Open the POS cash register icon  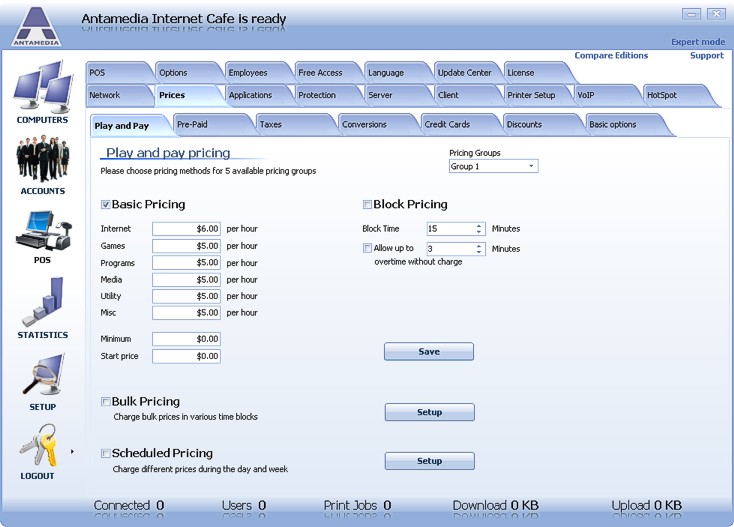pos(43,231)
